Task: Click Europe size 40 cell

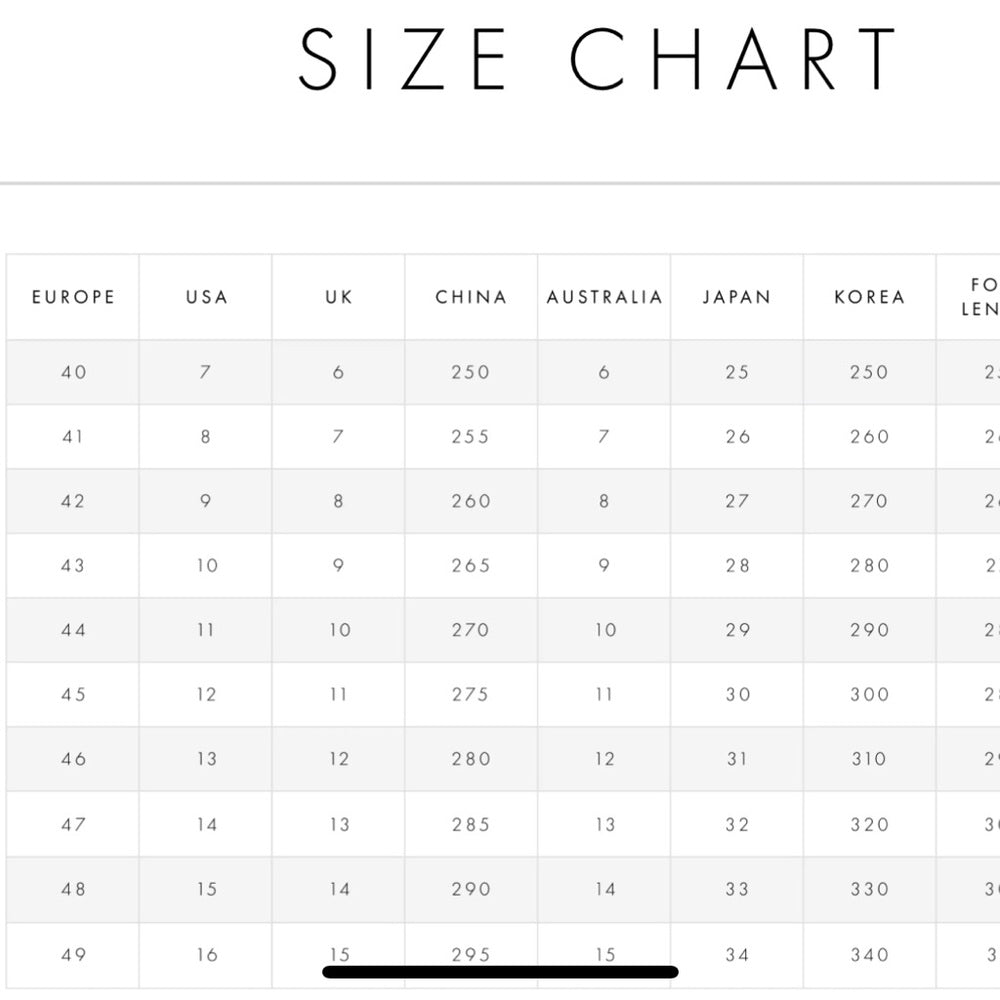Action: pos(73,372)
